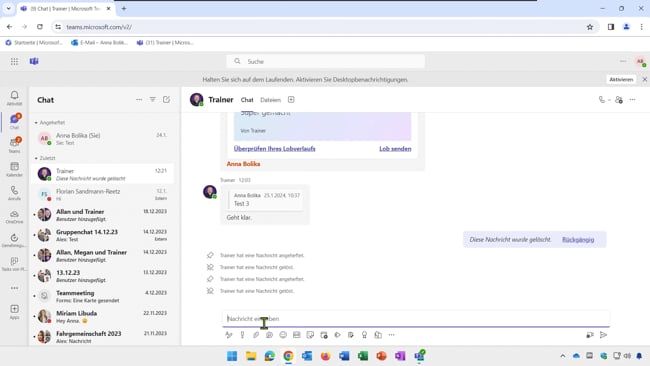The image size is (650, 366).
Task: Show hidden system tray icons
Action: click(x=563, y=356)
